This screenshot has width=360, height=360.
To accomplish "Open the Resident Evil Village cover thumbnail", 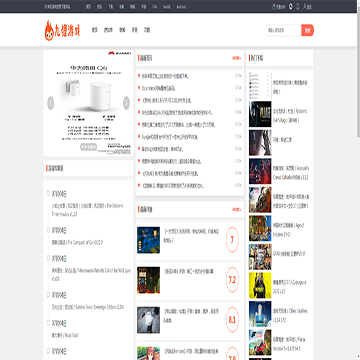I will (260, 114).
